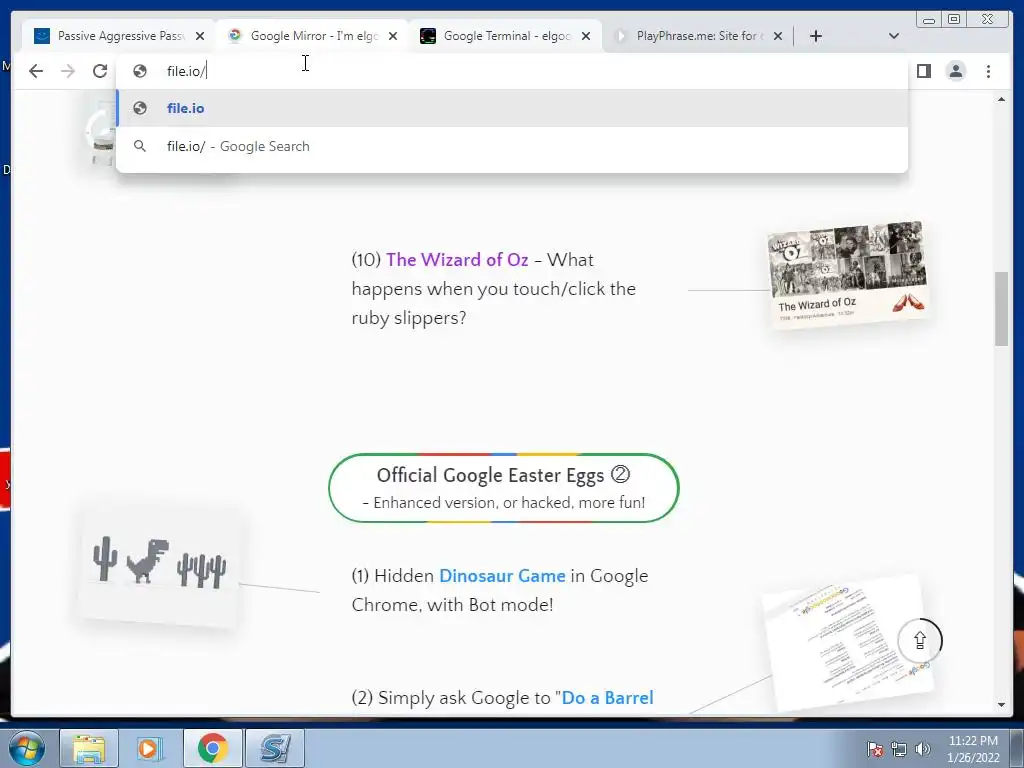This screenshot has height=768, width=1024.
Task: Click the vertical scrollbar thumb
Action: tap(1001, 309)
